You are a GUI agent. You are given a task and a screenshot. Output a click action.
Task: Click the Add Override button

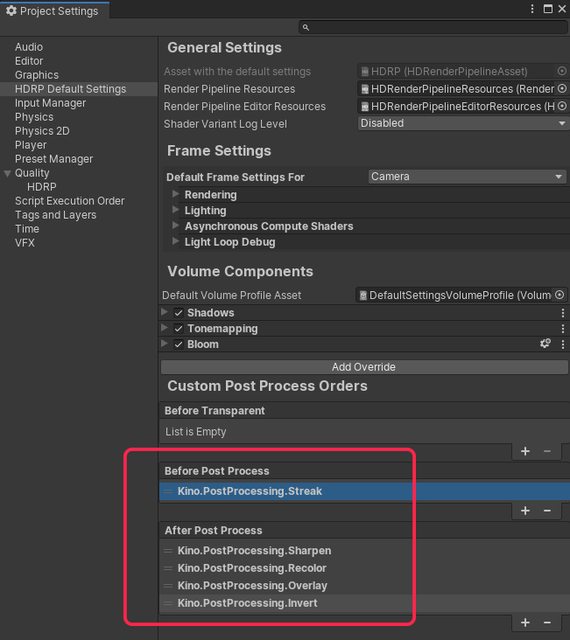(364, 367)
